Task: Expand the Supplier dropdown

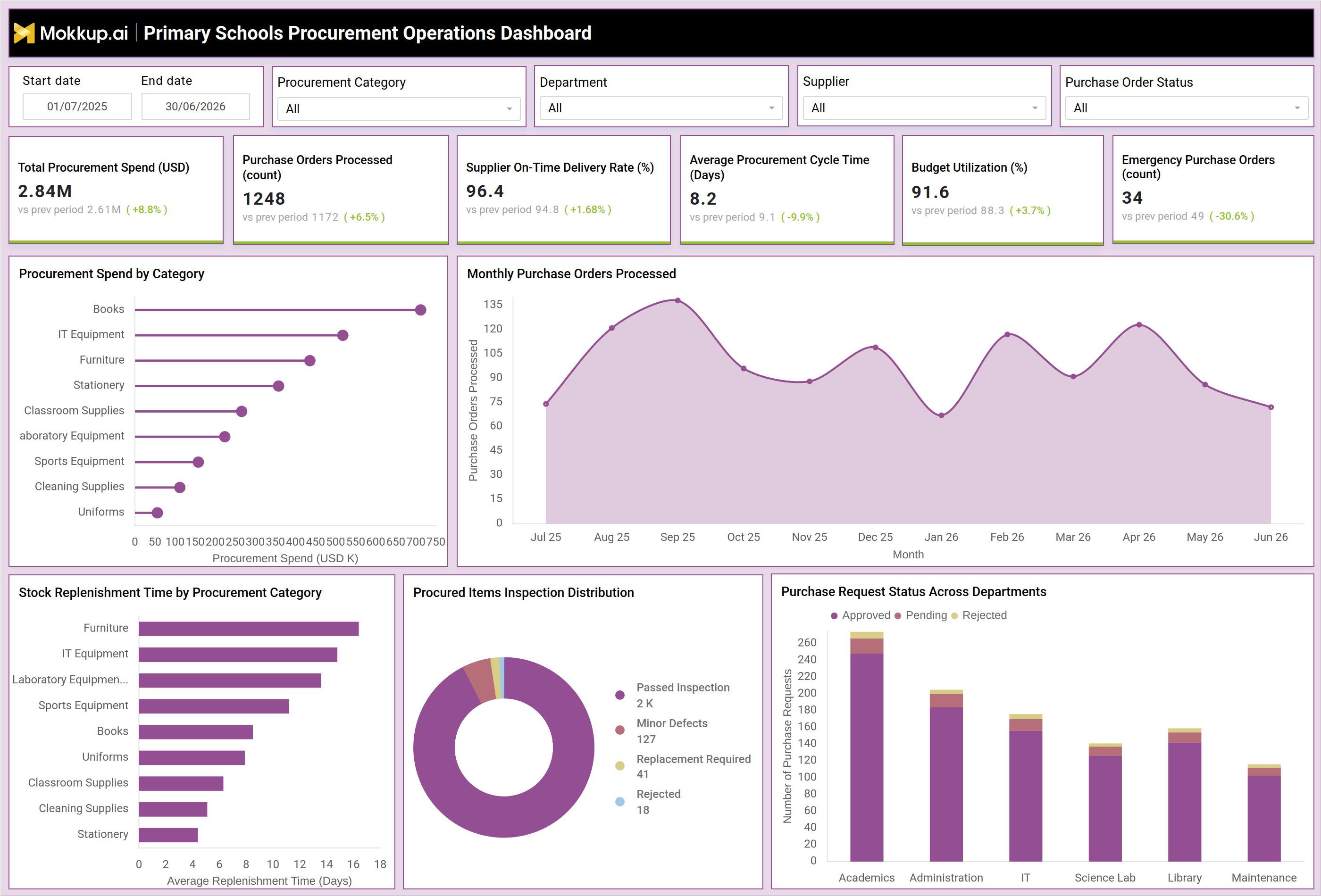Action: tap(924, 108)
